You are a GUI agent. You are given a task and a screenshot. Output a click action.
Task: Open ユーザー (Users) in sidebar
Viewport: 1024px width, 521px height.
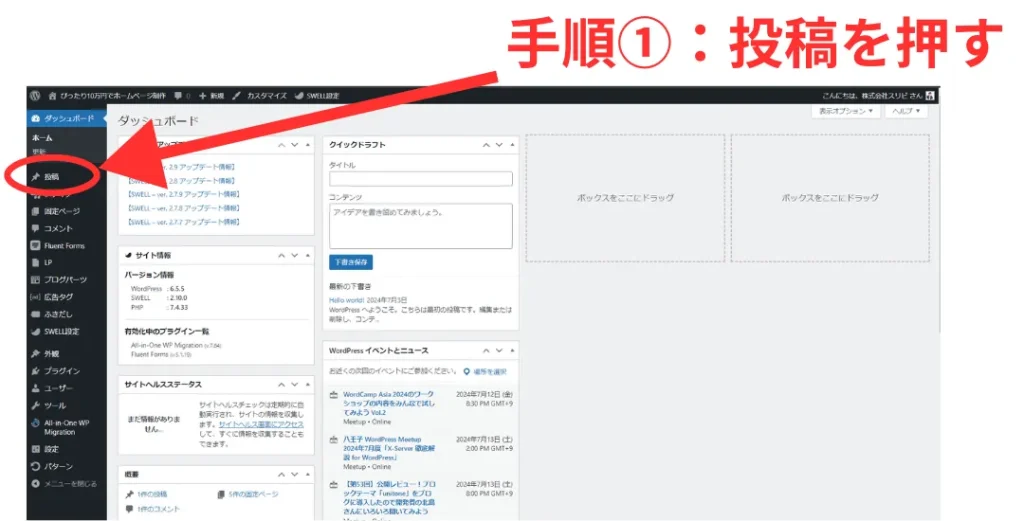(x=60, y=388)
